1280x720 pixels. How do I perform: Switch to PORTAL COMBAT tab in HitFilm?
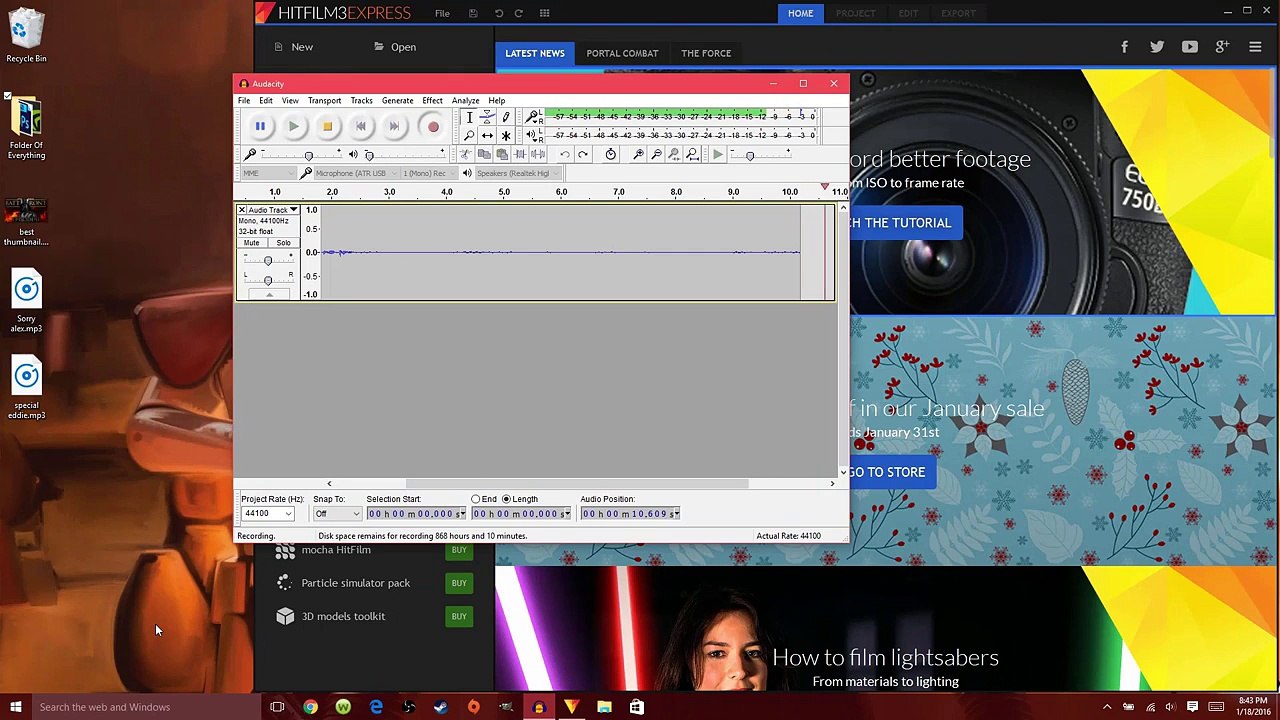(x=622, y=53)
